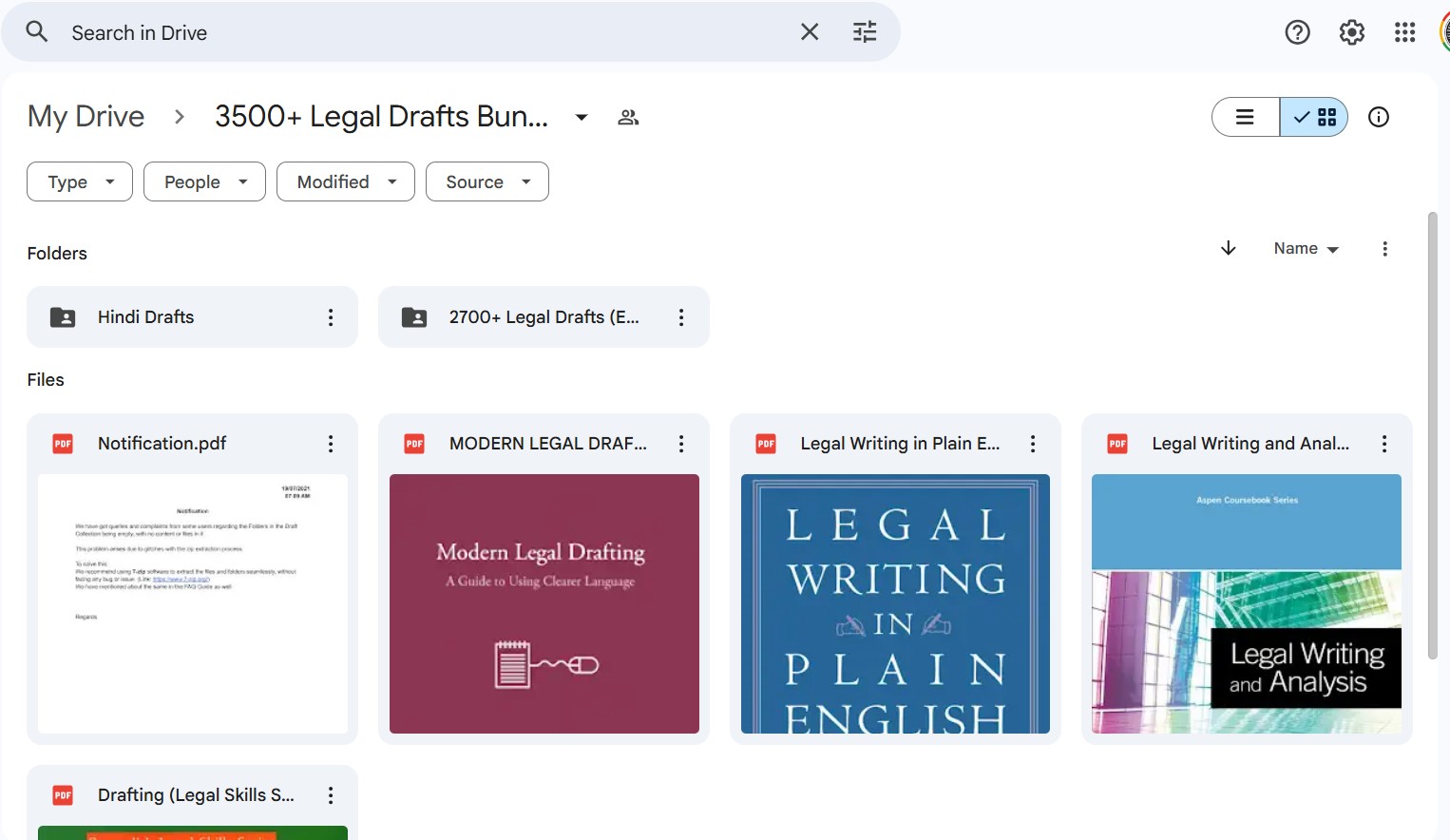Open the Modified filter dropdown
1450x840 pixels.
[346, 181]
